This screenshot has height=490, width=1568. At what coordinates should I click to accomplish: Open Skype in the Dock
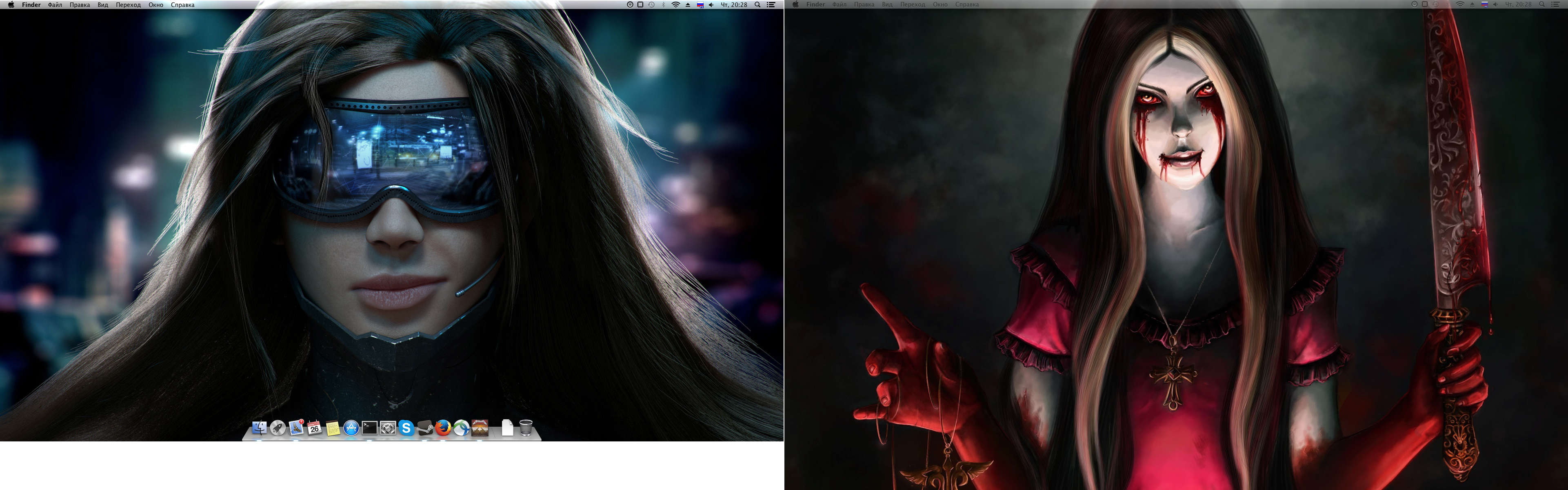coord(406,428)
